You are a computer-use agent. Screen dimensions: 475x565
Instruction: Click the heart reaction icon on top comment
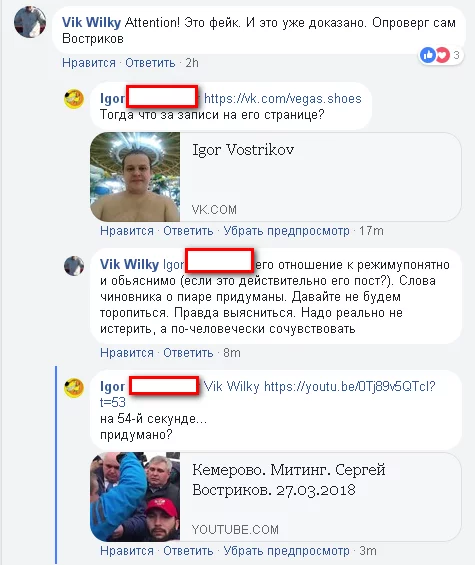[442, 55]
